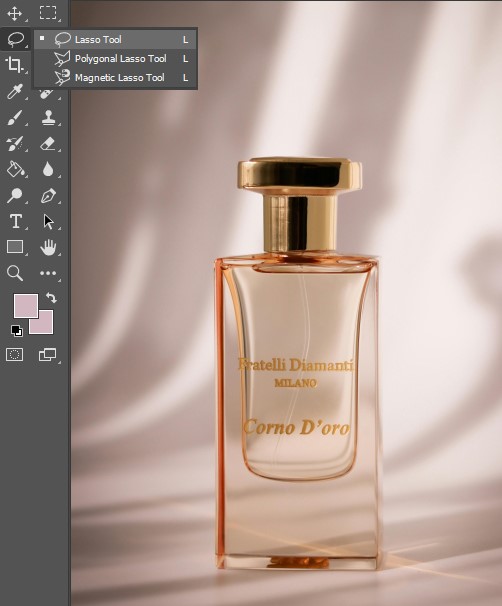Viewport: 502px width, 606px height.
Task: Open background color picker swatch
Action: click(x=46, y=325)
